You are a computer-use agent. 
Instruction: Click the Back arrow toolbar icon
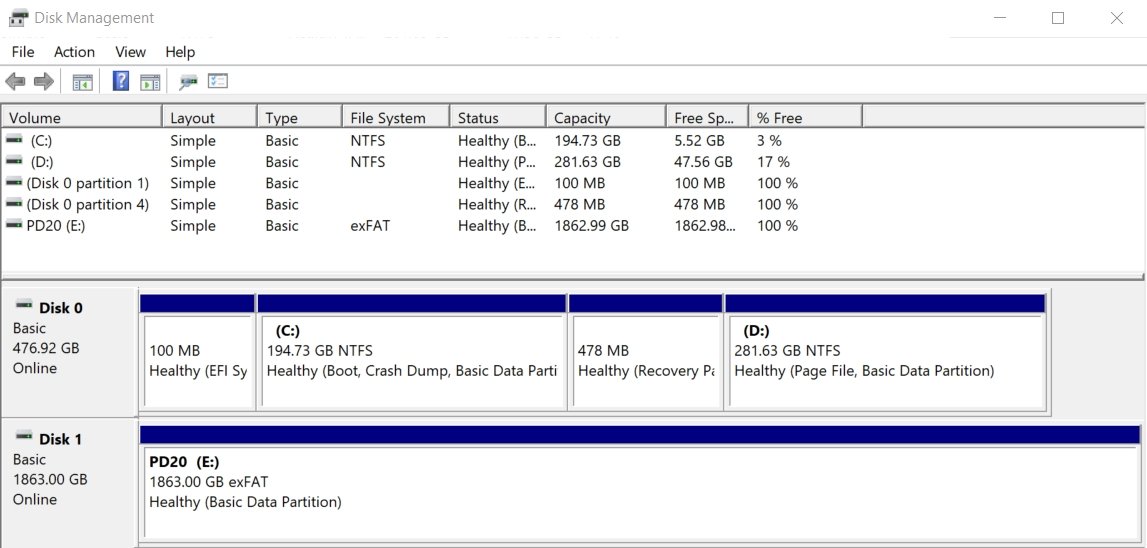pos(15,81)
